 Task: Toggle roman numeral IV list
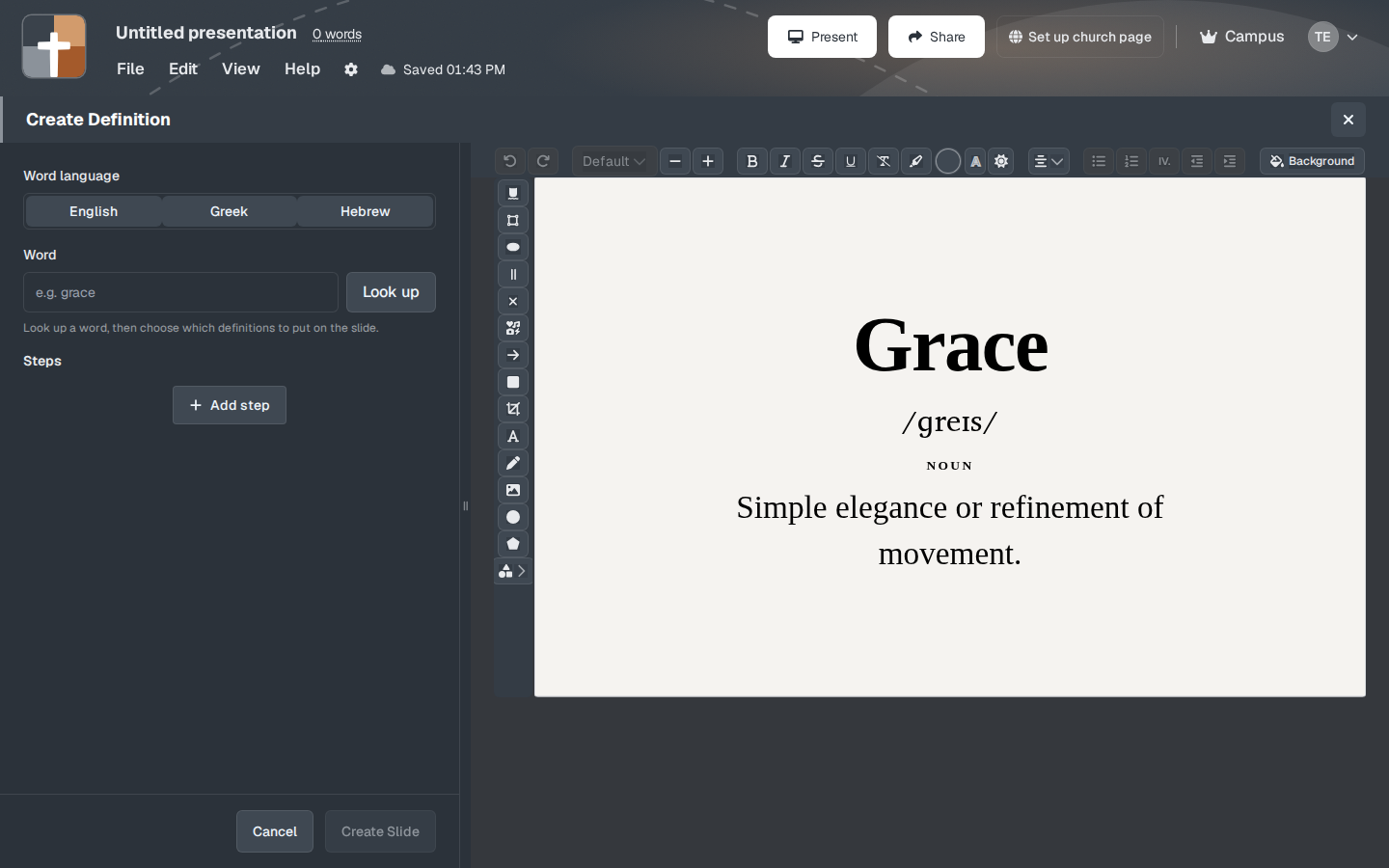tap(1164, 161)
